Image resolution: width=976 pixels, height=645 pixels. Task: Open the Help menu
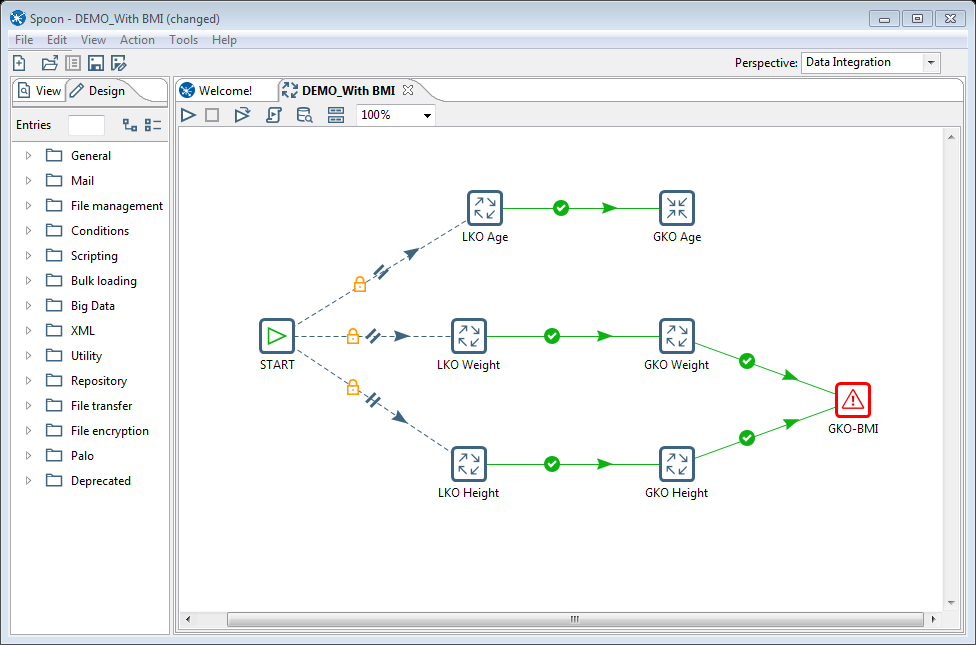(x=224, y=40)
